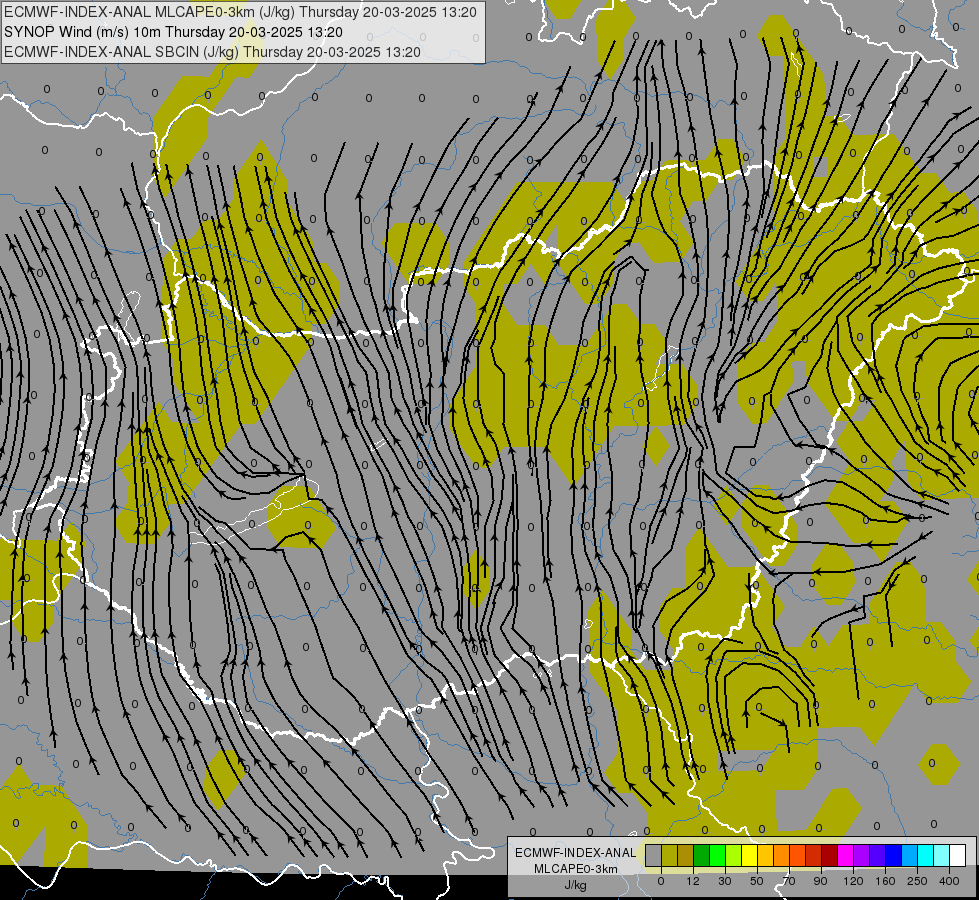Click the legend scale value 250

click(x=917, y=881)
